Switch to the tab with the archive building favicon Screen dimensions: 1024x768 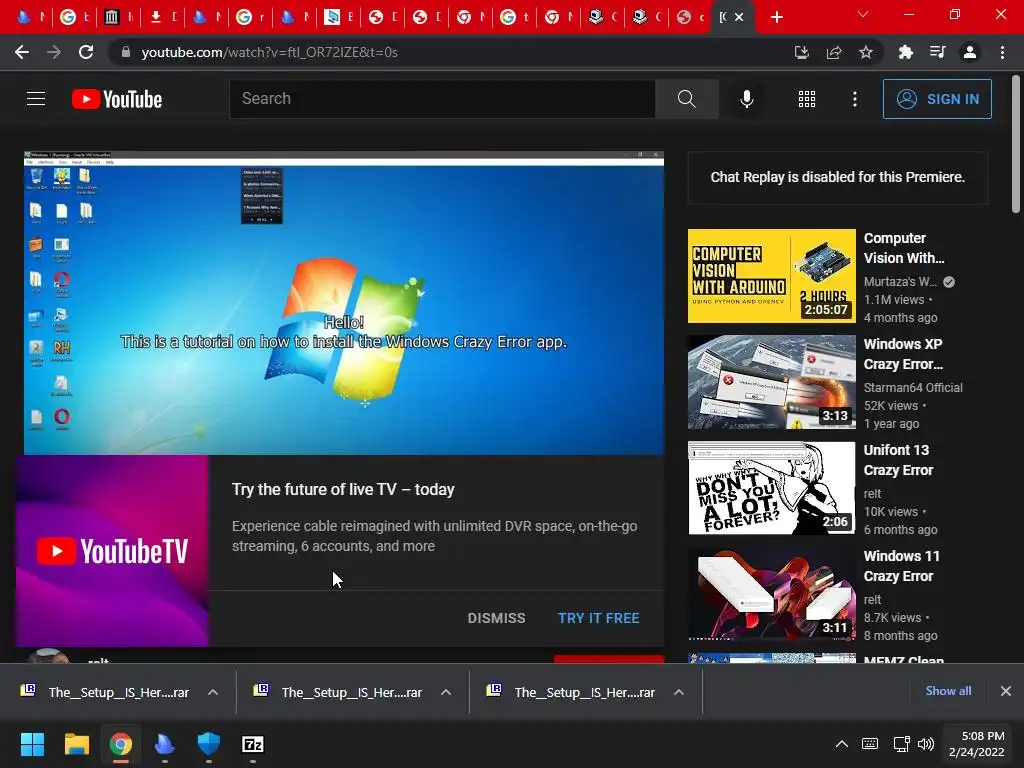(112, 17)
